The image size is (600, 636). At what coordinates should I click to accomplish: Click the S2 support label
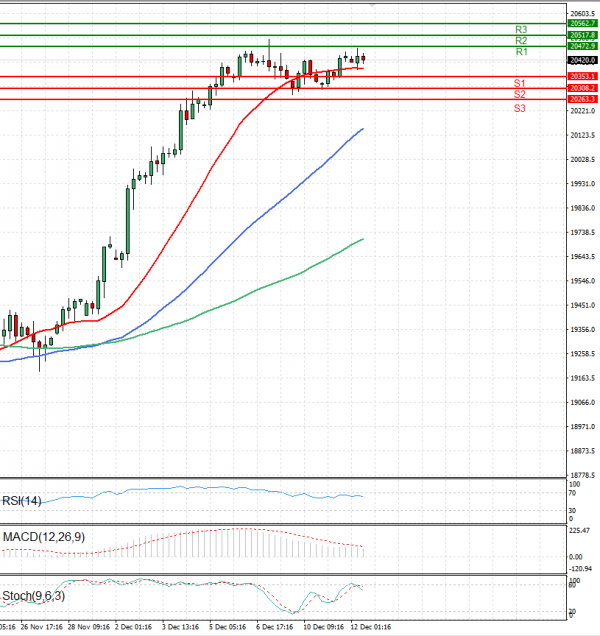[x=519, y=95]
